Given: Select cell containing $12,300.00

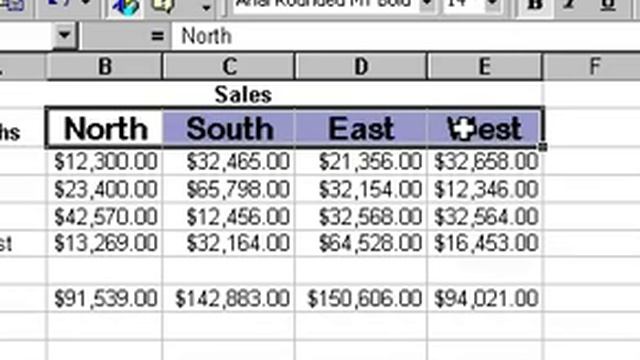Looking at the screenshot, I should (105, 161).
